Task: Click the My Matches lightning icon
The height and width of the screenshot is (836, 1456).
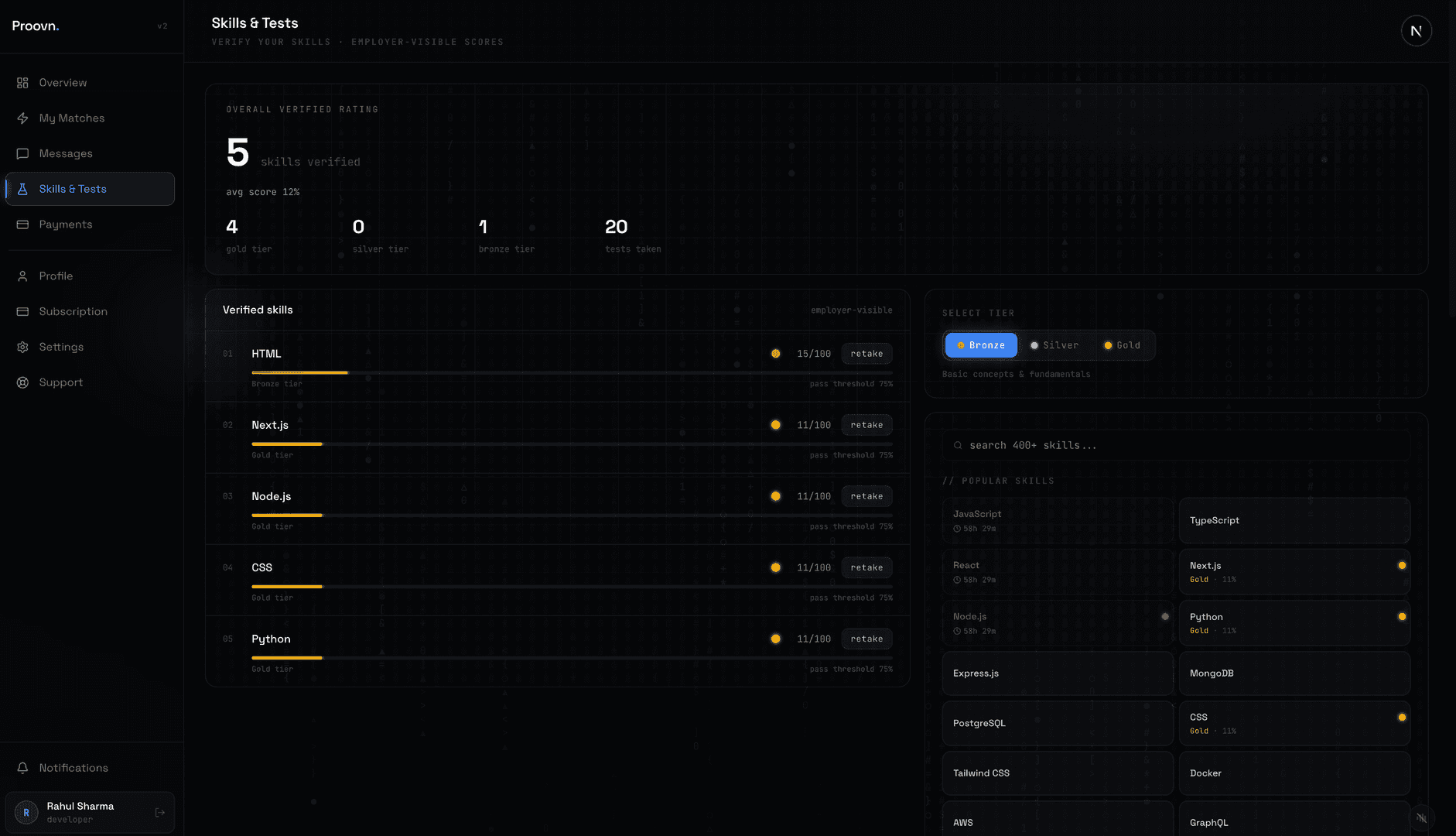Action: 22,118
